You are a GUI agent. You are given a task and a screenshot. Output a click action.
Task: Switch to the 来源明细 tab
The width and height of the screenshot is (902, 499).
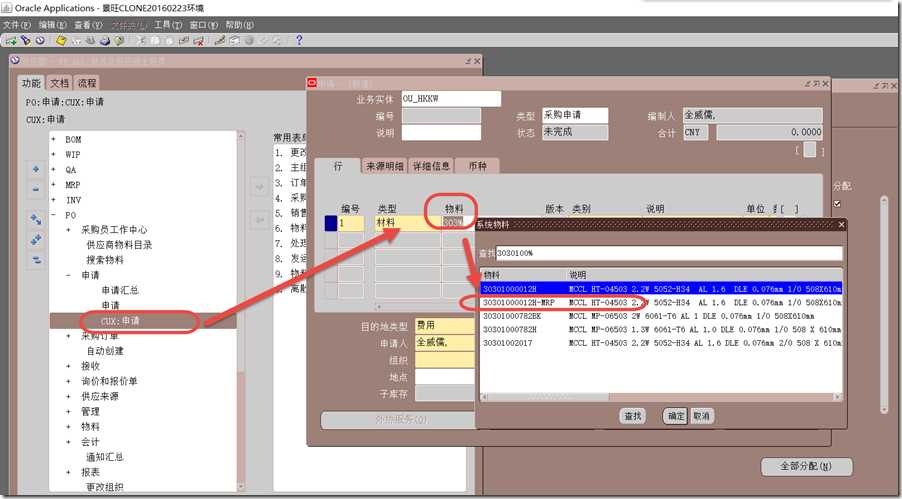[x=384, y=166]
